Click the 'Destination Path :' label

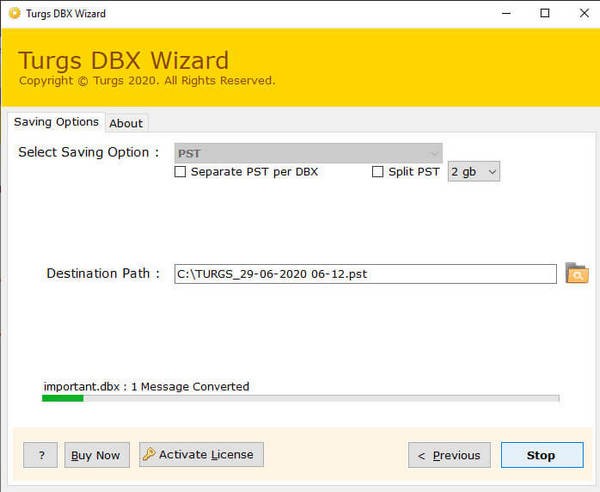[103, 274]
